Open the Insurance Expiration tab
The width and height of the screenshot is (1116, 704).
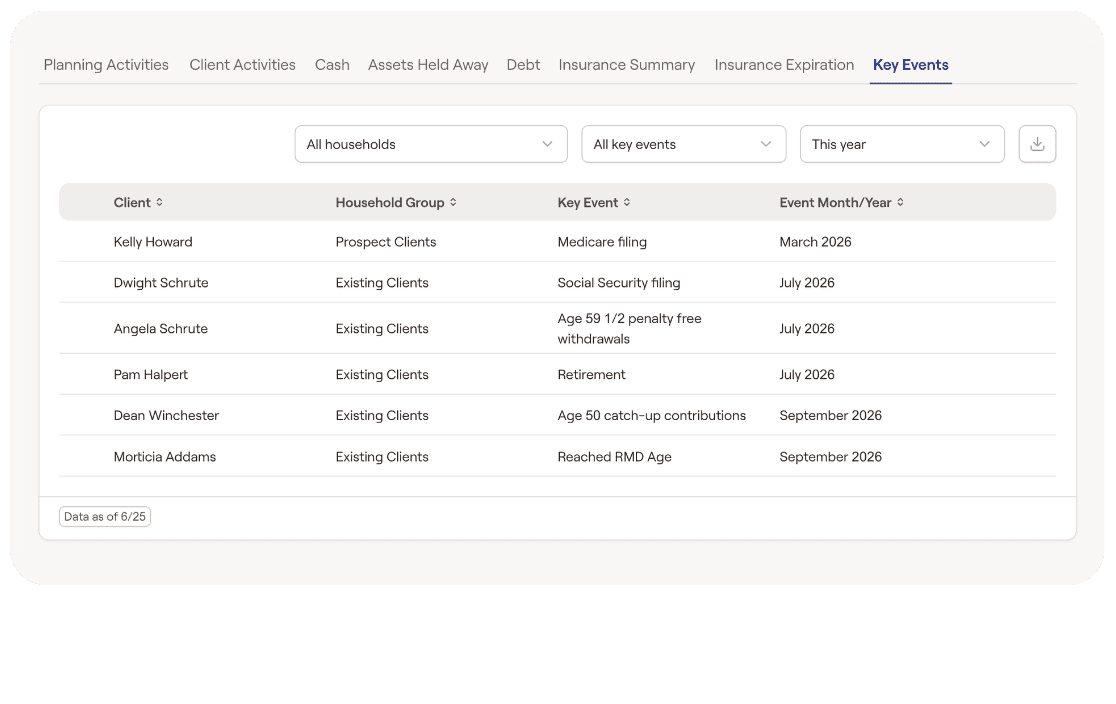[x=784, y=65]
